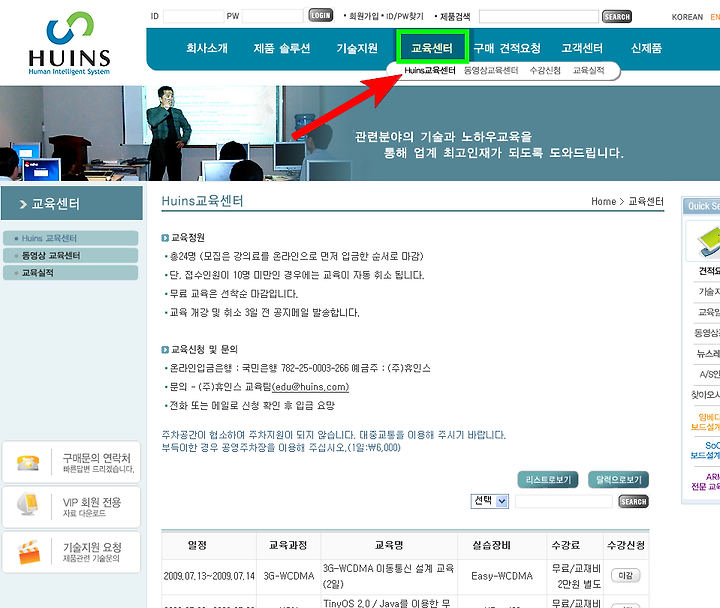Focus the course search input field
The height and width of the screenshot is (608, 720).
point(563,501)
